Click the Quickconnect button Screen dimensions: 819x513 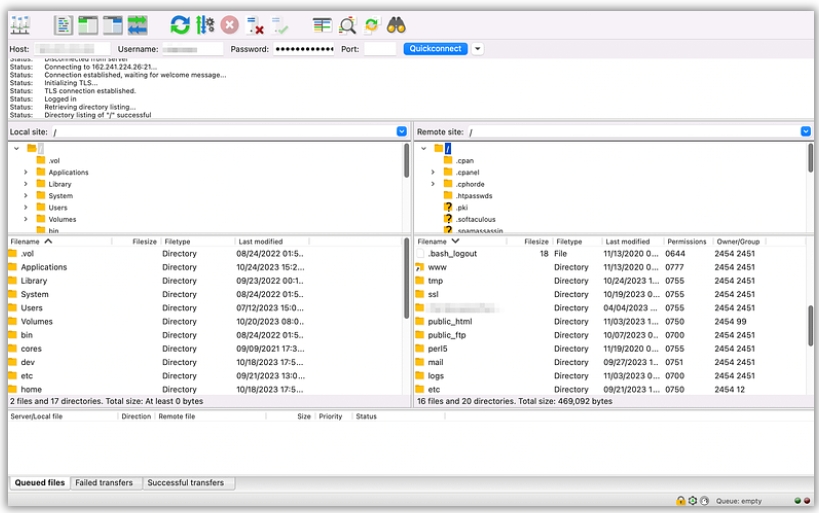(435, 48)
